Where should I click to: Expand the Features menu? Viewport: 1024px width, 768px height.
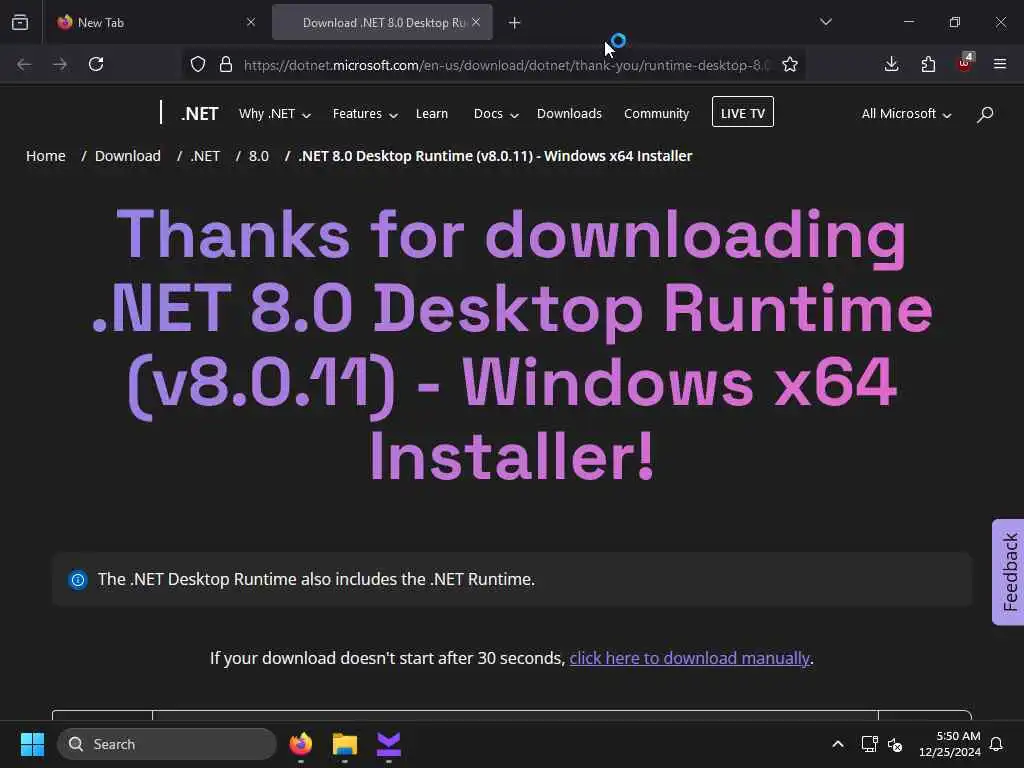(365, 114)
